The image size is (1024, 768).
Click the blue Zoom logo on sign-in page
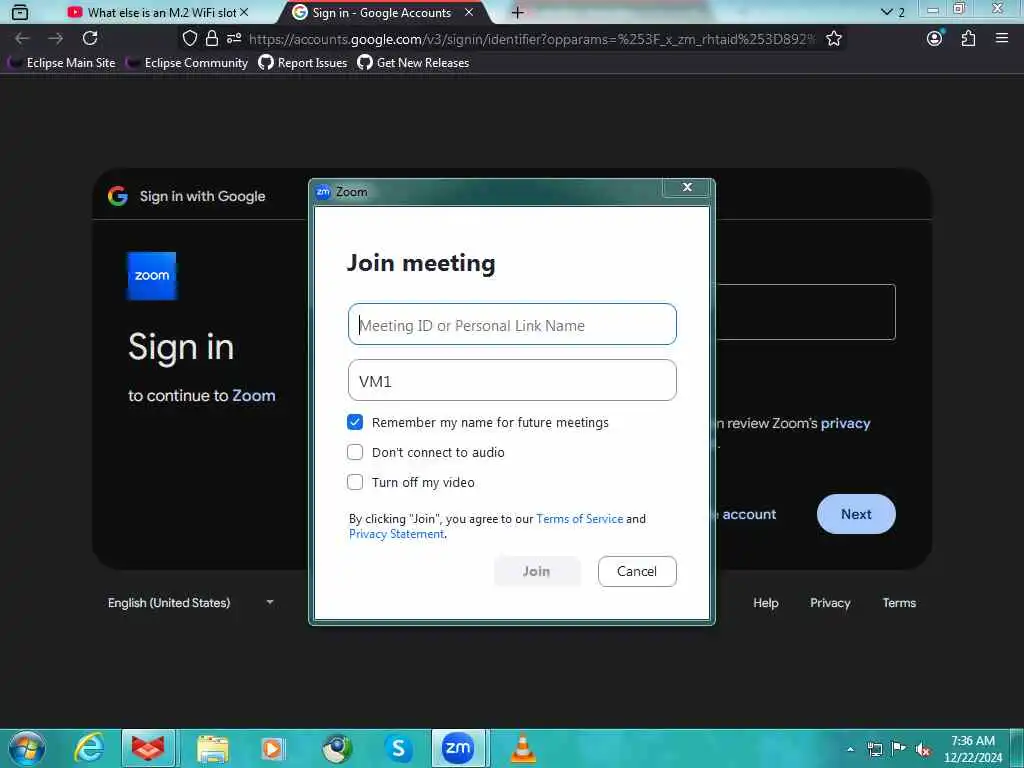(152, 276)
